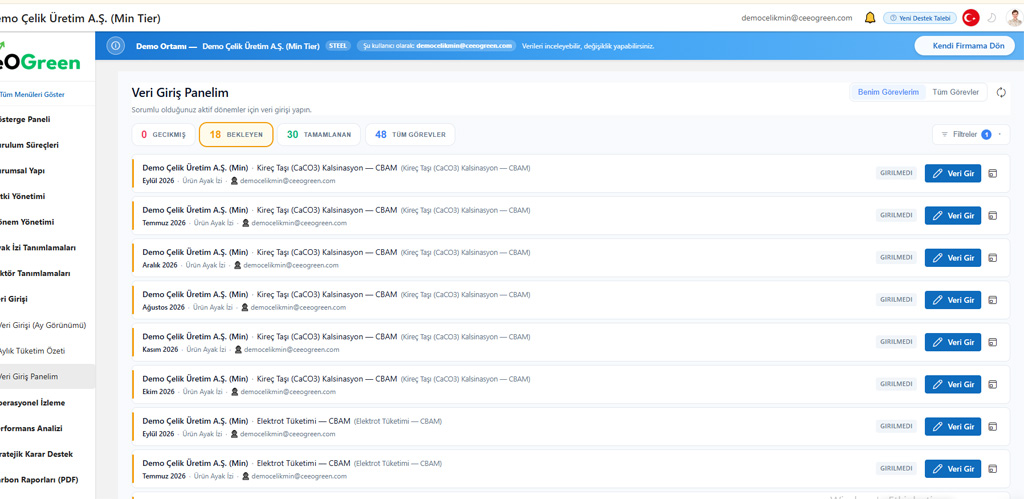
Task: Show all 48 Tüm Görevler tab
Action: point(410,135)
